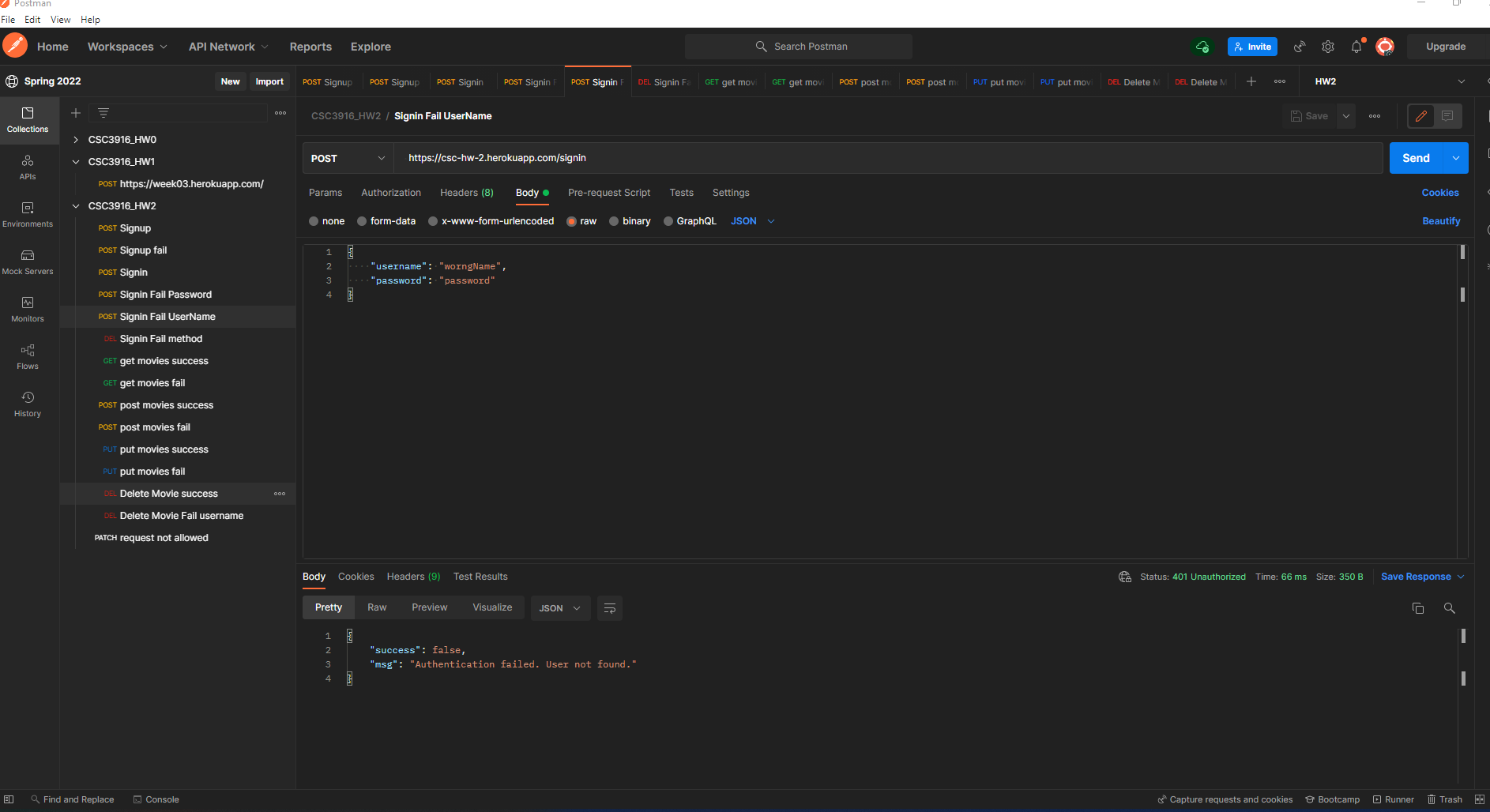Expand the CSC3916_HW0 collection
This screenshot has width=1490, height=812.
point(75,139)
